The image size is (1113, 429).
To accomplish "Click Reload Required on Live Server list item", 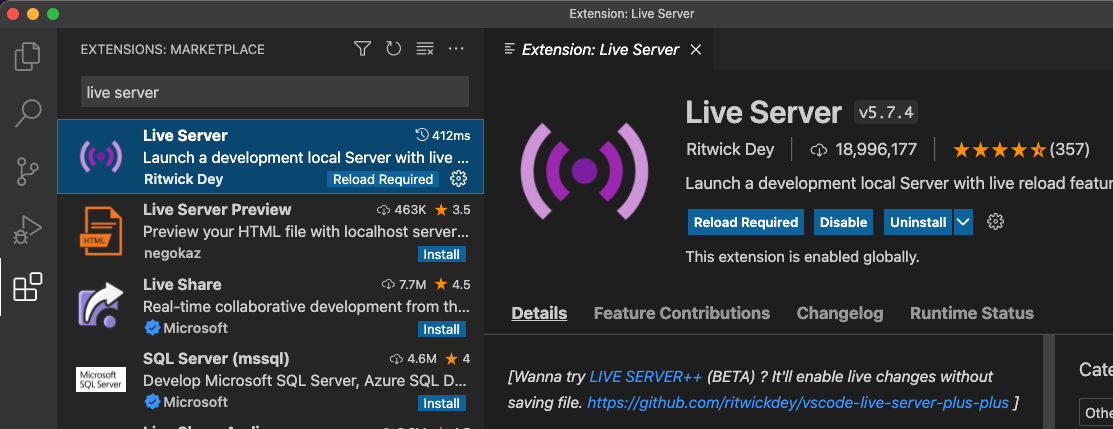I will [383, 179].
